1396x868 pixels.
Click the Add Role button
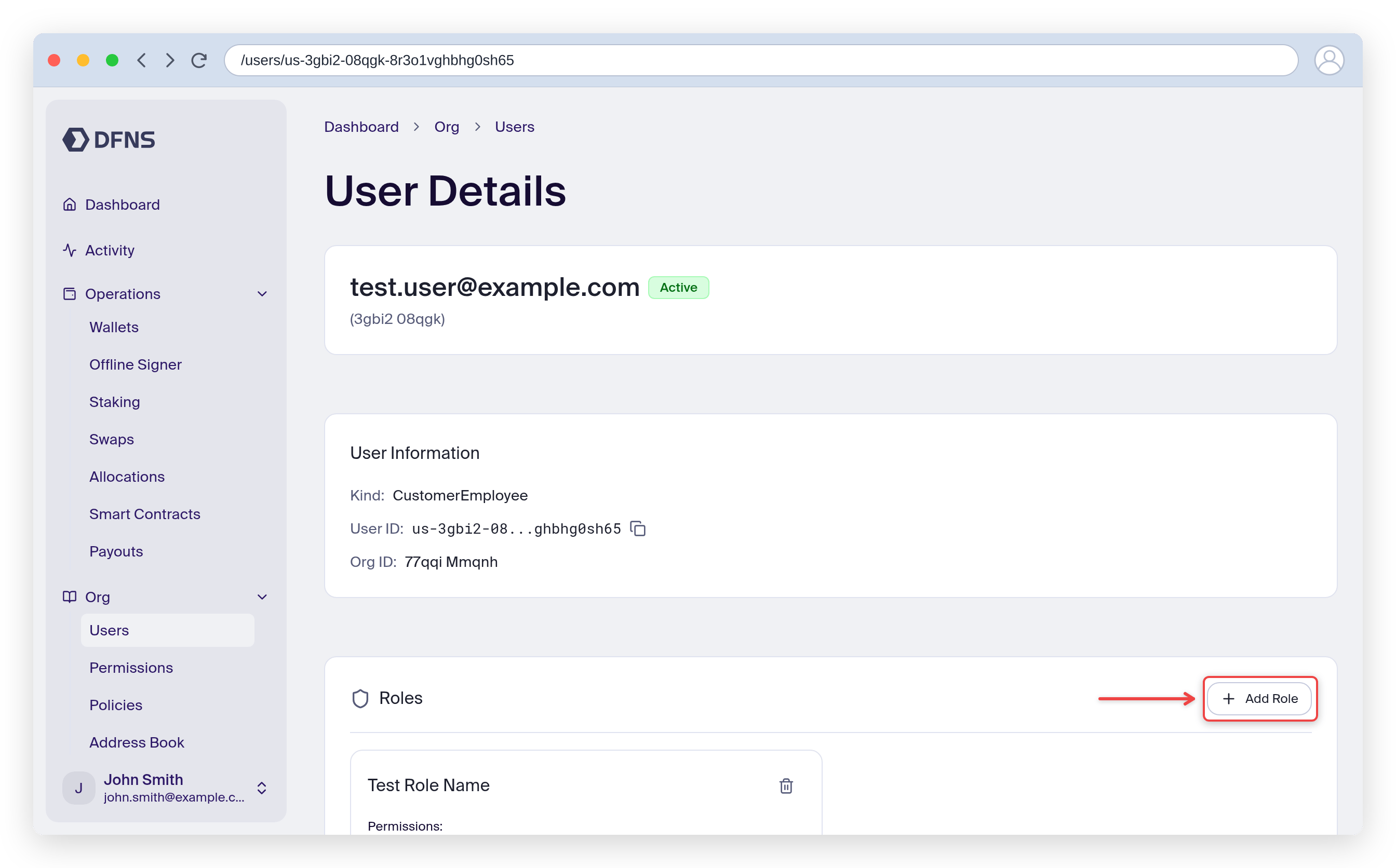1259,699
